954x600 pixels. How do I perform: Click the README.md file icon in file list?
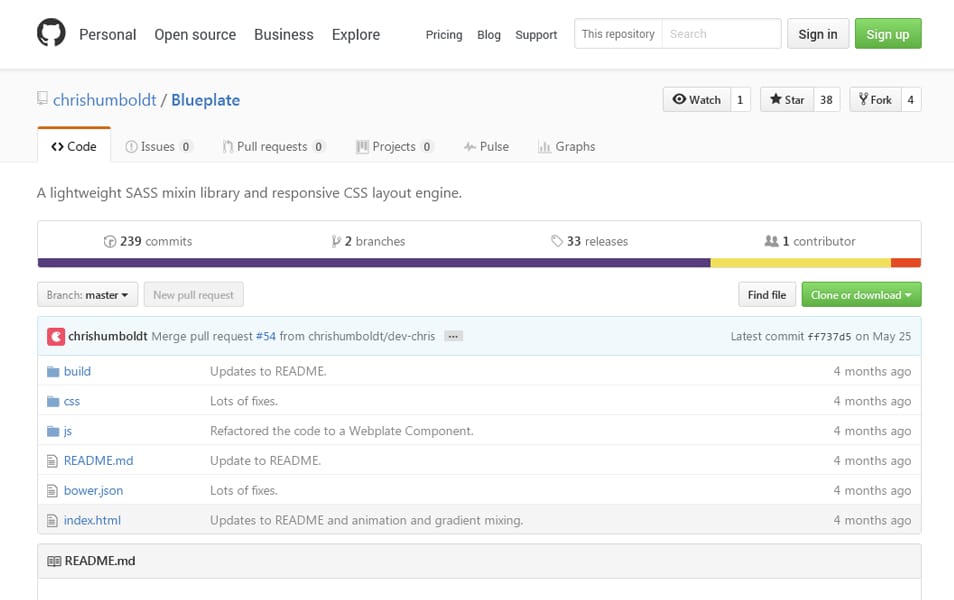tap(52, 461)
